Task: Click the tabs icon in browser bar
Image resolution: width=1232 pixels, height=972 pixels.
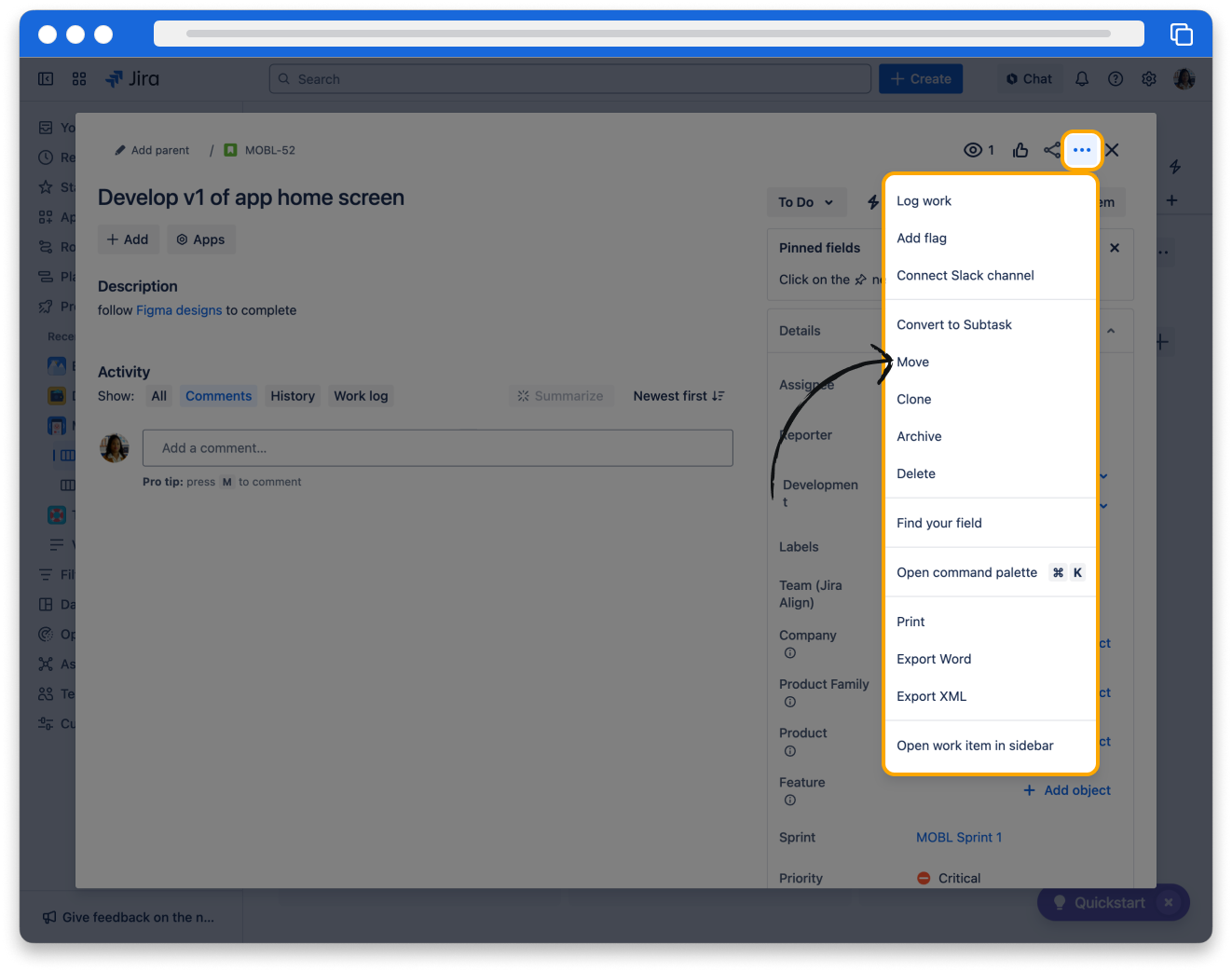Action: point(1182,34)
